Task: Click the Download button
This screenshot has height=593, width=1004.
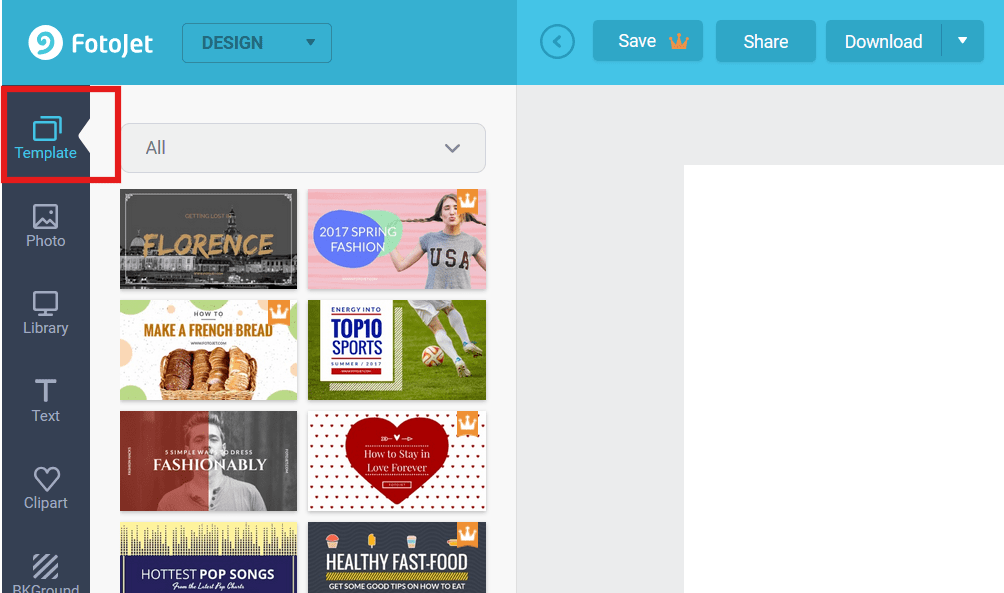Action: tap(883, 41)
